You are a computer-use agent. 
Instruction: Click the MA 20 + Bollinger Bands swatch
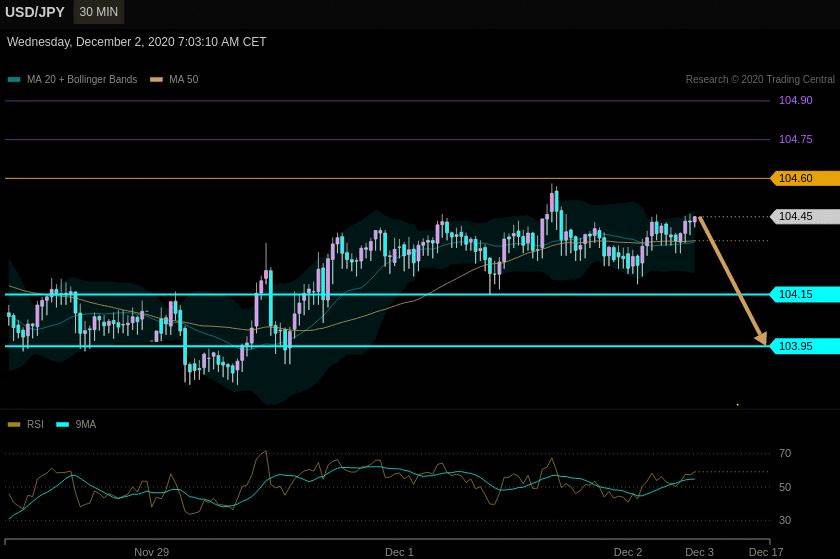tap(14, 79)
